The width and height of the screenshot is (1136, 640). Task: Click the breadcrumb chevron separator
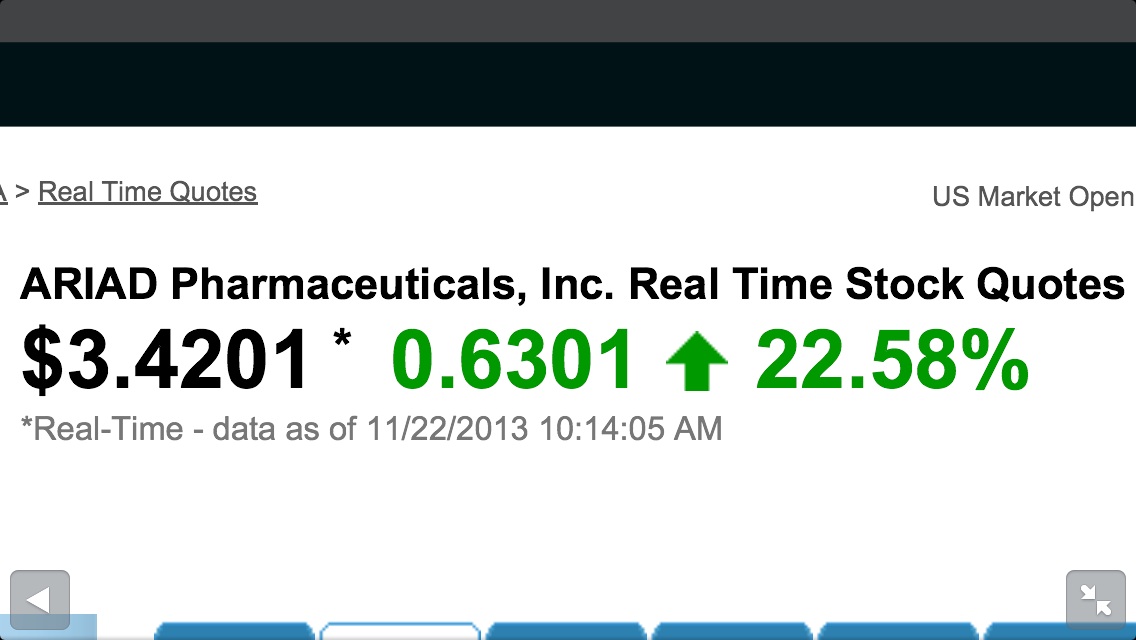(22, 191)
